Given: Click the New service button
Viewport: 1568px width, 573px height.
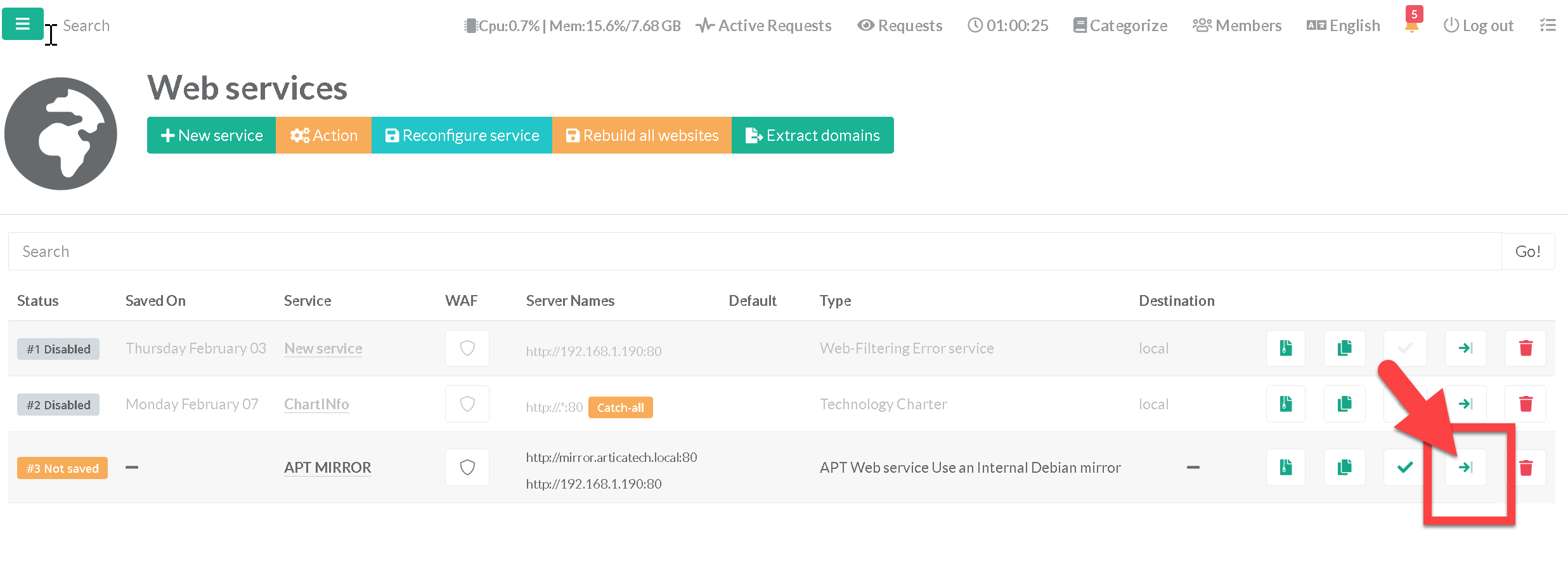Looking at the screenshot, I should point(212,135).
